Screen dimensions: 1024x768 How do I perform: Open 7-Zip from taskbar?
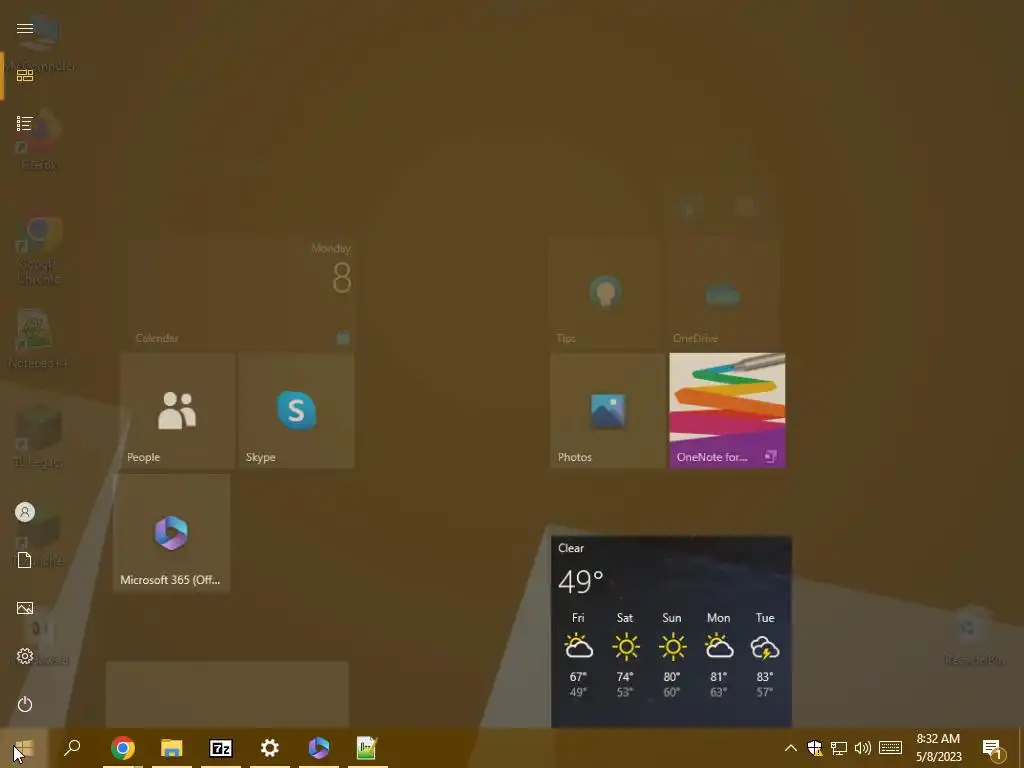coord(221,748)
